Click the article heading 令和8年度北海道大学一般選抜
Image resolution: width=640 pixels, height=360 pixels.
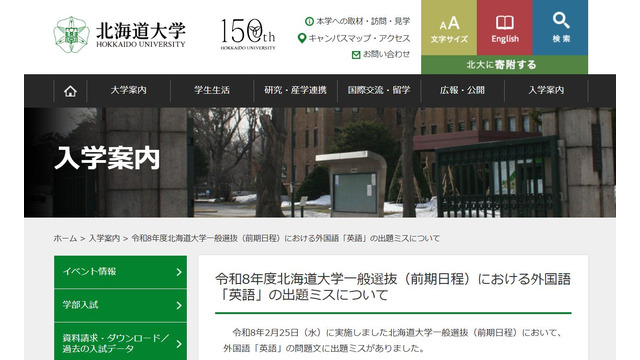(x=393, y=287)
